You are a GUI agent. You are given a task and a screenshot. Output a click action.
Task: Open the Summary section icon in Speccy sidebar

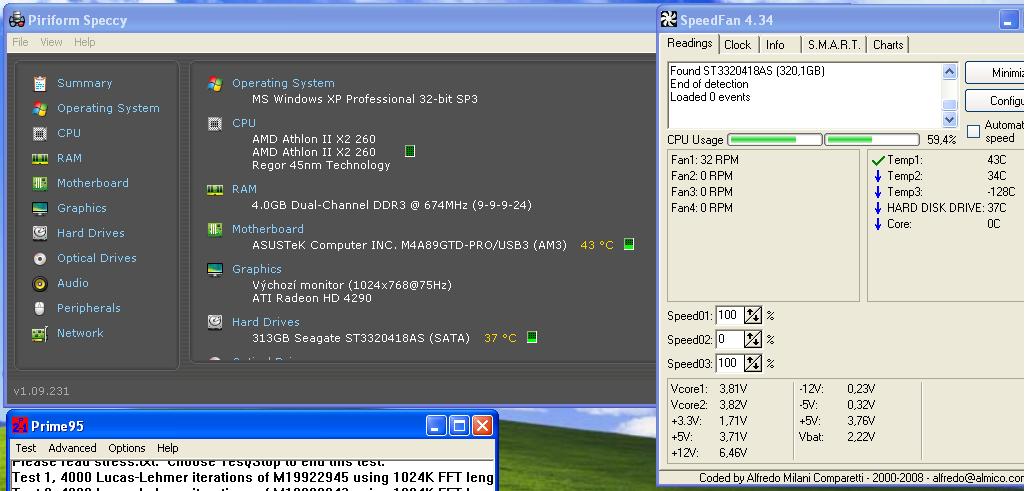click(40, 83)
